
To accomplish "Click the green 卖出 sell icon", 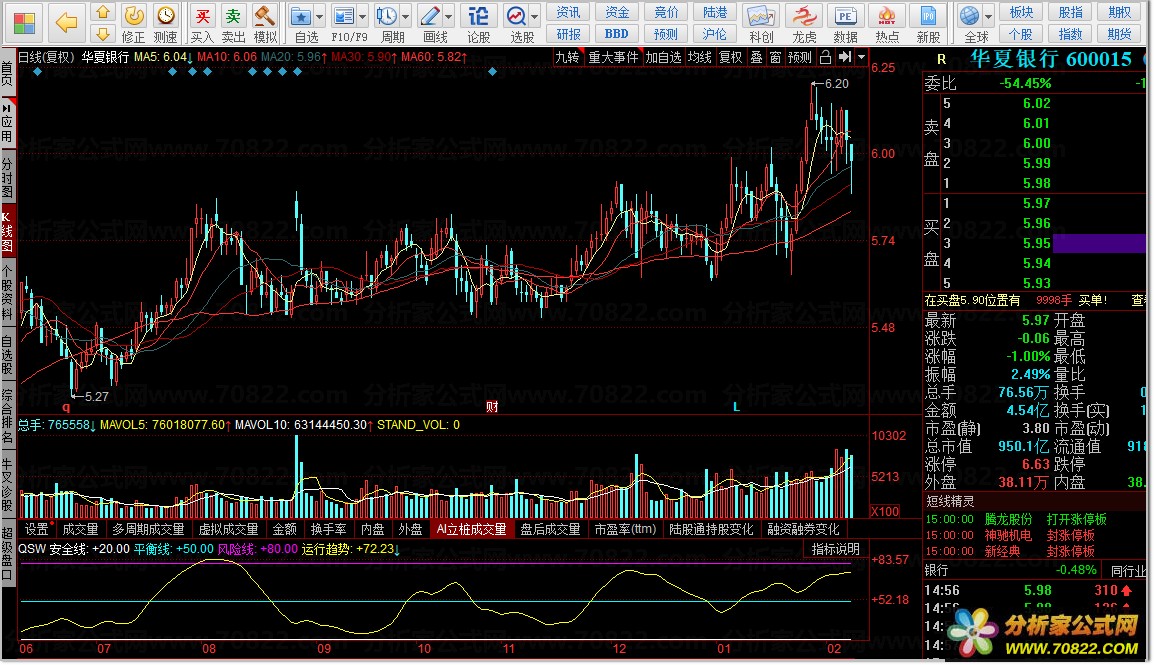I will click(234, 15).
